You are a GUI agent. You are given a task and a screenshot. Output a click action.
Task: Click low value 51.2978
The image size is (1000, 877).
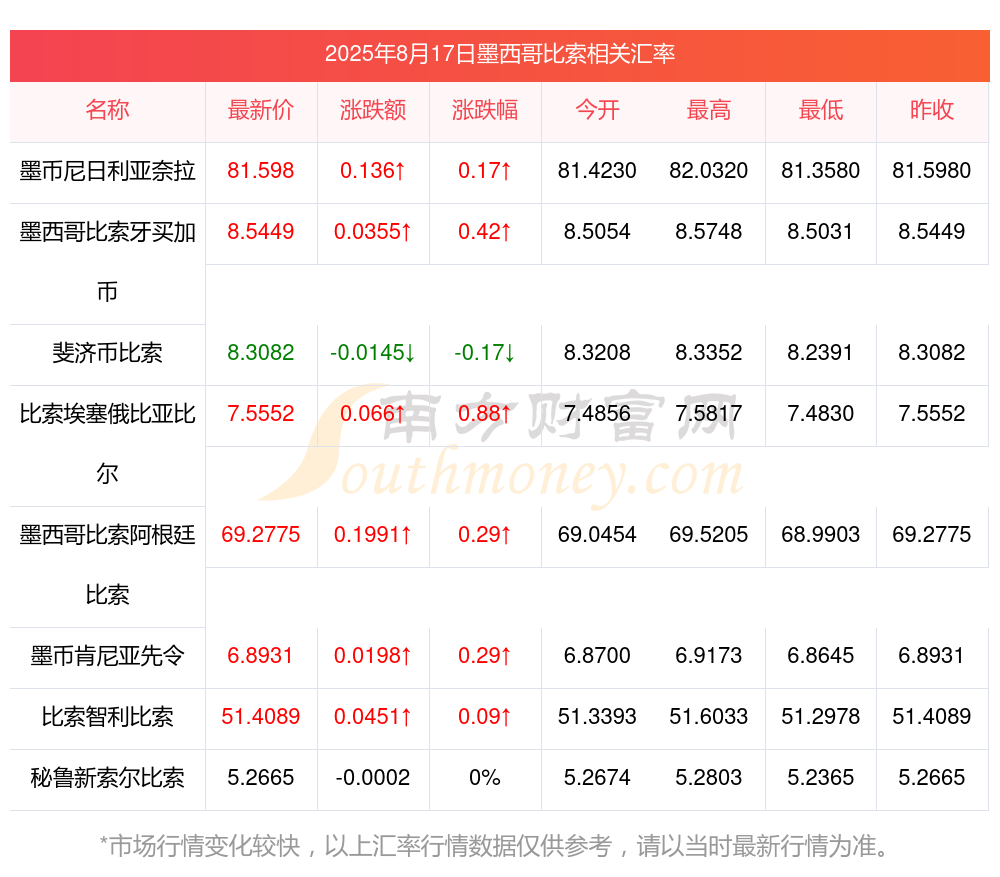821,717
